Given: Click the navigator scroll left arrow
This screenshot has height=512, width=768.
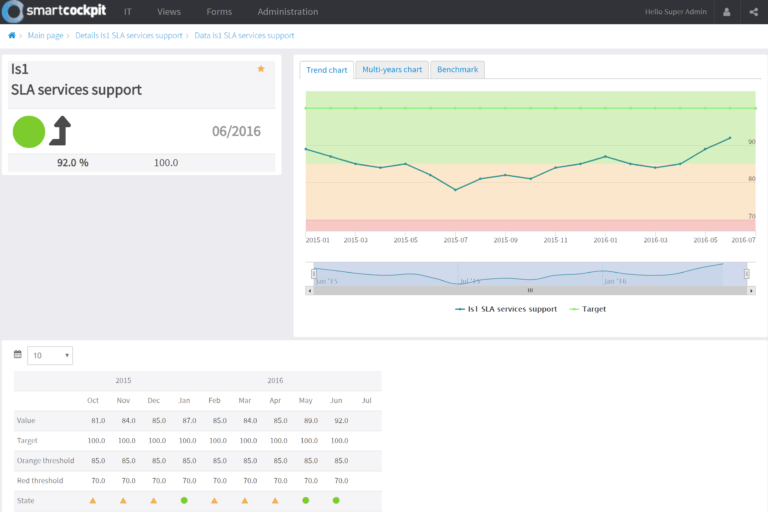Looking at the screenshot, I should pyautogui.click(x=310, y=291).
